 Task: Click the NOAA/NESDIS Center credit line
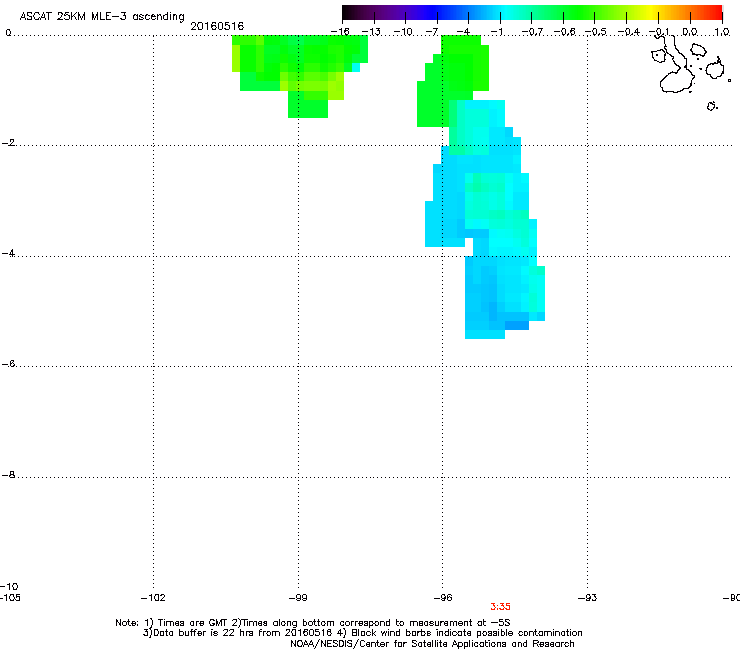432,644
